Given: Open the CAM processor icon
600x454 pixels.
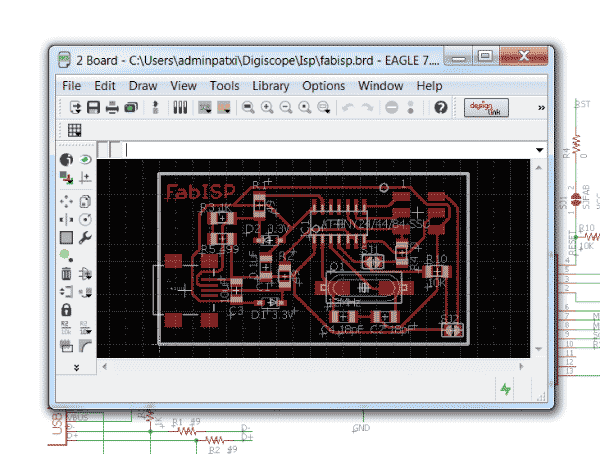Looking at the screenshot, I should click(131, 108).
